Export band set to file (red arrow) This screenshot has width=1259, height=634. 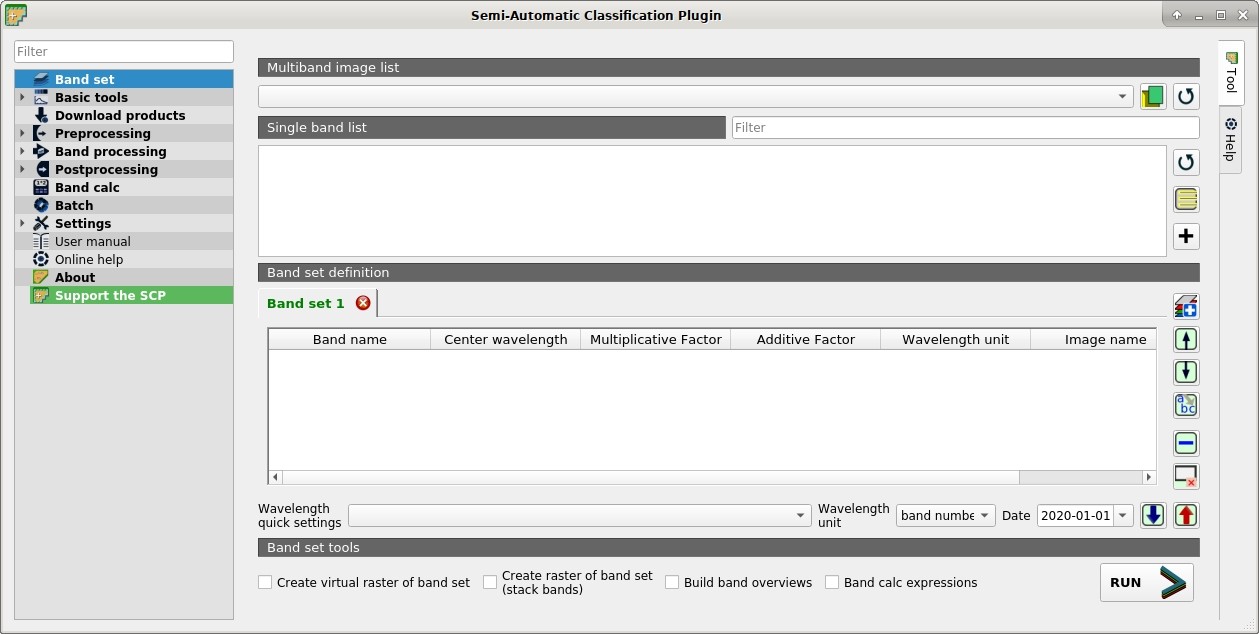click(1186, 515)
